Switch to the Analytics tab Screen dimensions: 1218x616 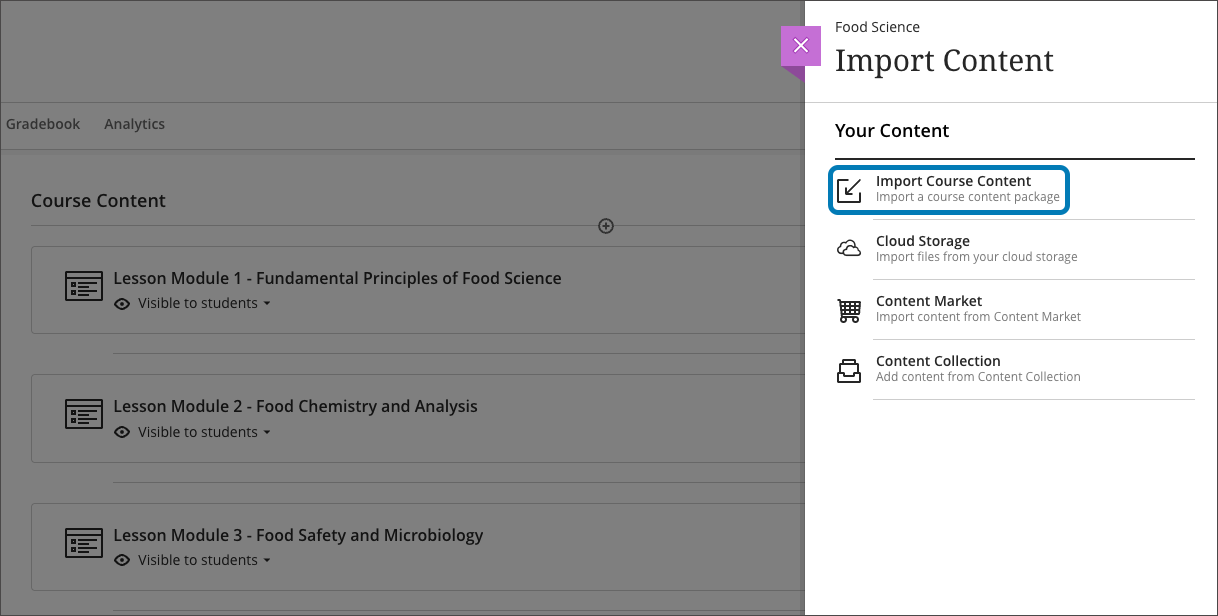[x=134, y=124]
